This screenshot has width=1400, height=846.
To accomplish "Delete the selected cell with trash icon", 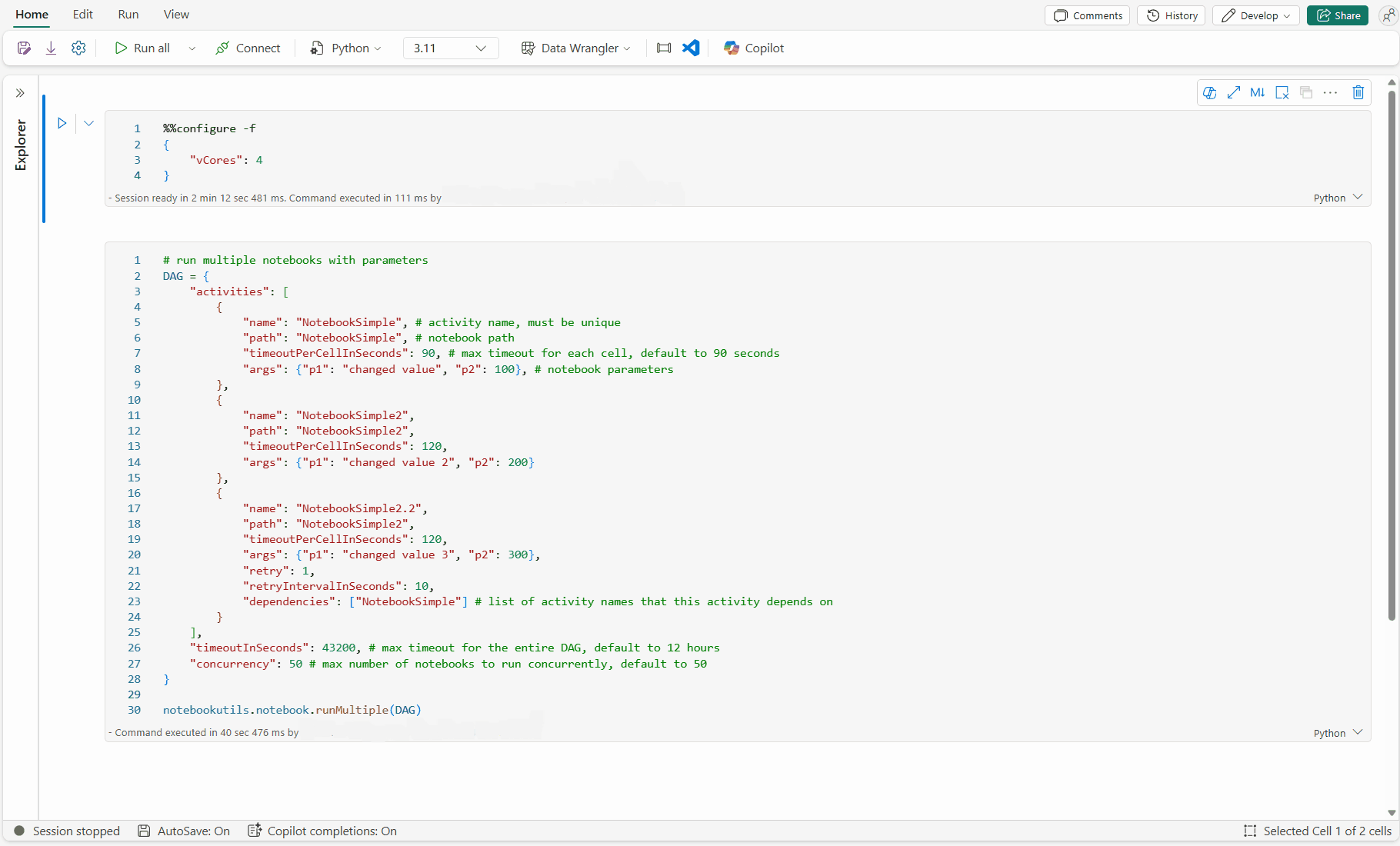I will (x=1358, y=92).
